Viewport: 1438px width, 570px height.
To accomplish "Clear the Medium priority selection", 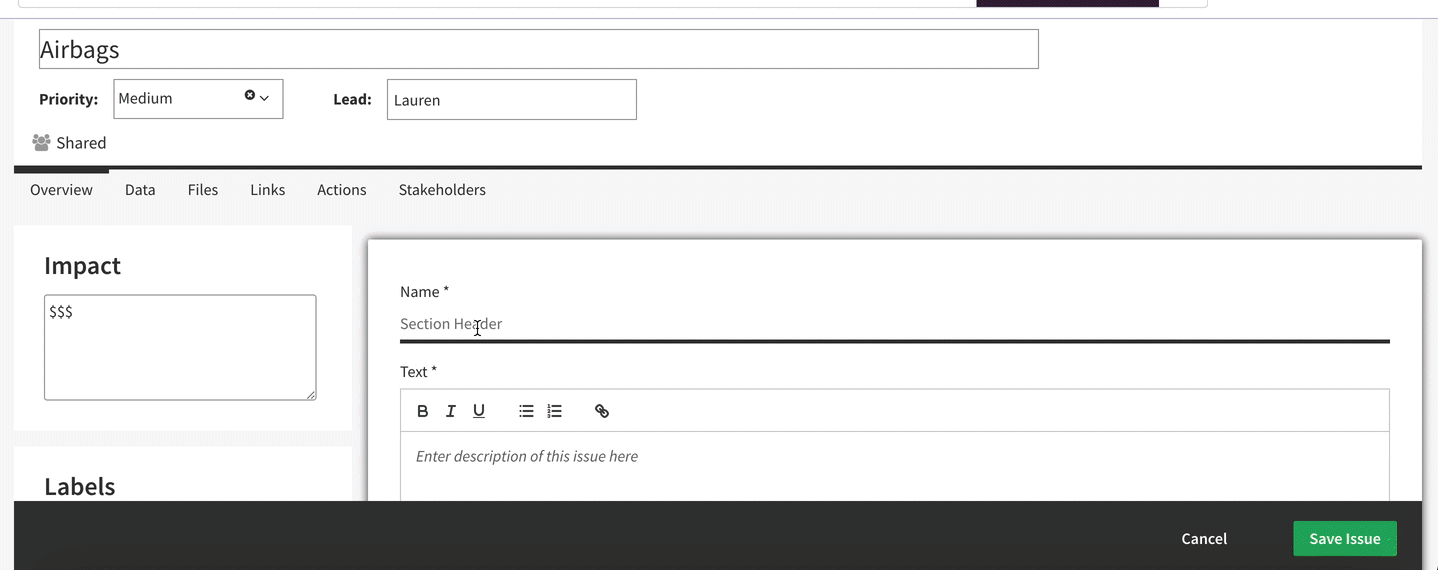I will pyautogui.click(x=250, y=95).
